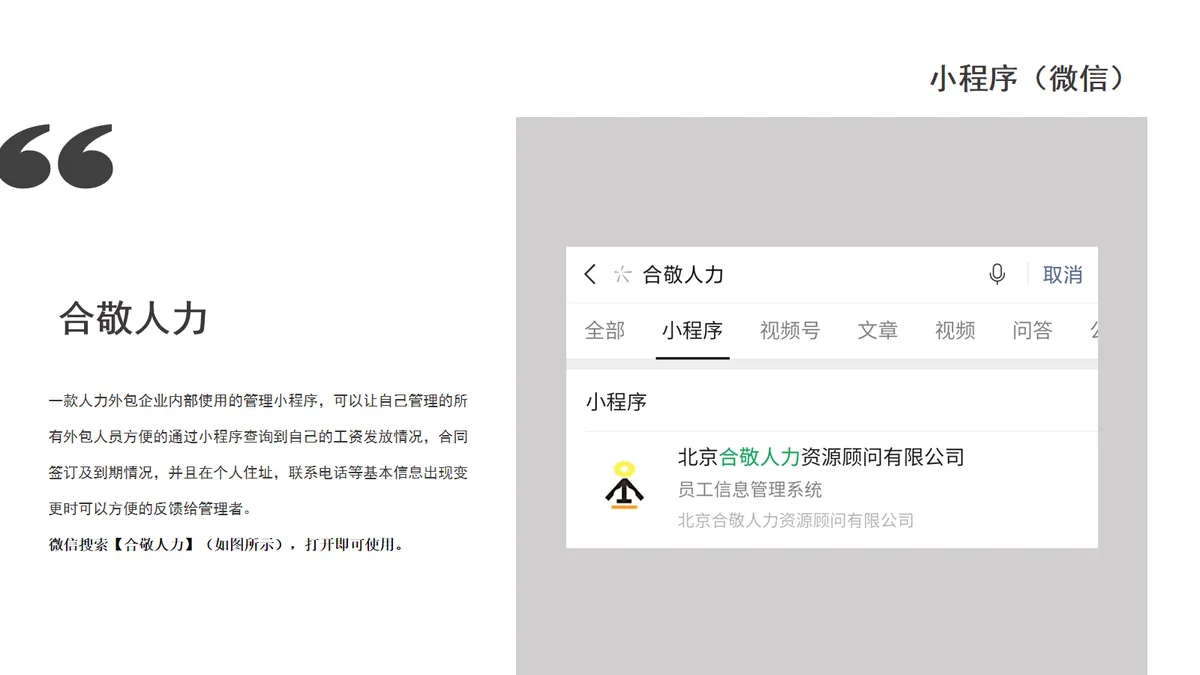
Task: Click the 小程序 section heading in results
Action: [616, 402]
